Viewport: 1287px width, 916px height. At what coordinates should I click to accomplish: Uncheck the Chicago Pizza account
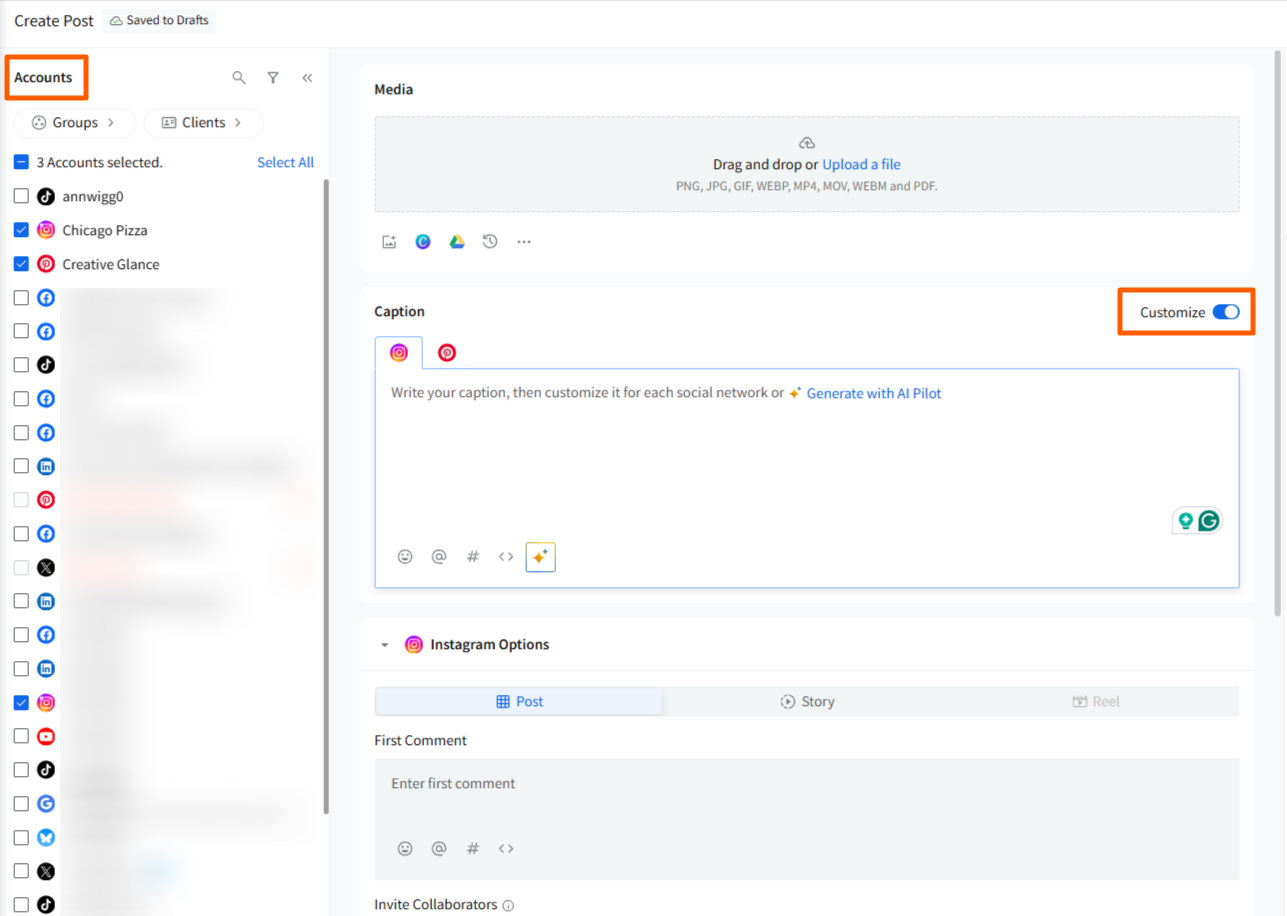pyautogui.click(x=21, y=230)
